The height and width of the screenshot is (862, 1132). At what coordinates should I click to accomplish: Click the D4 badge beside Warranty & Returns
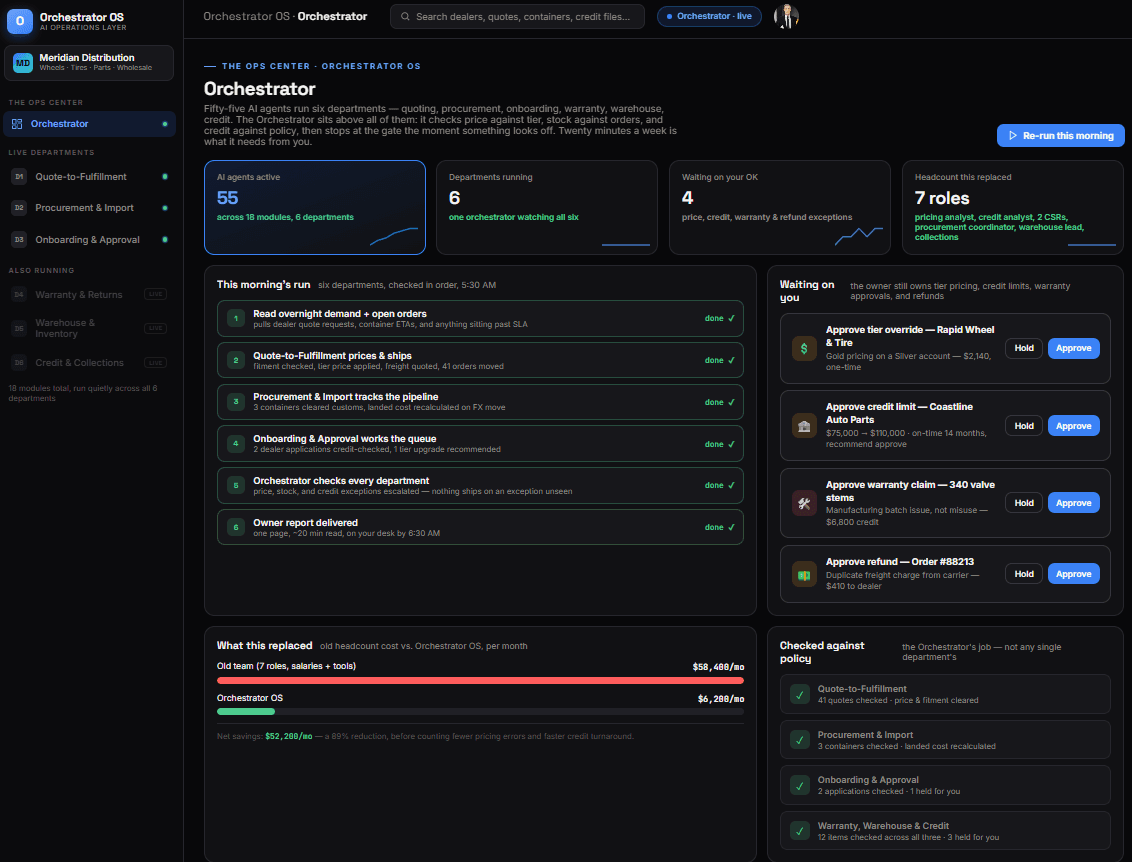[19, 295]
